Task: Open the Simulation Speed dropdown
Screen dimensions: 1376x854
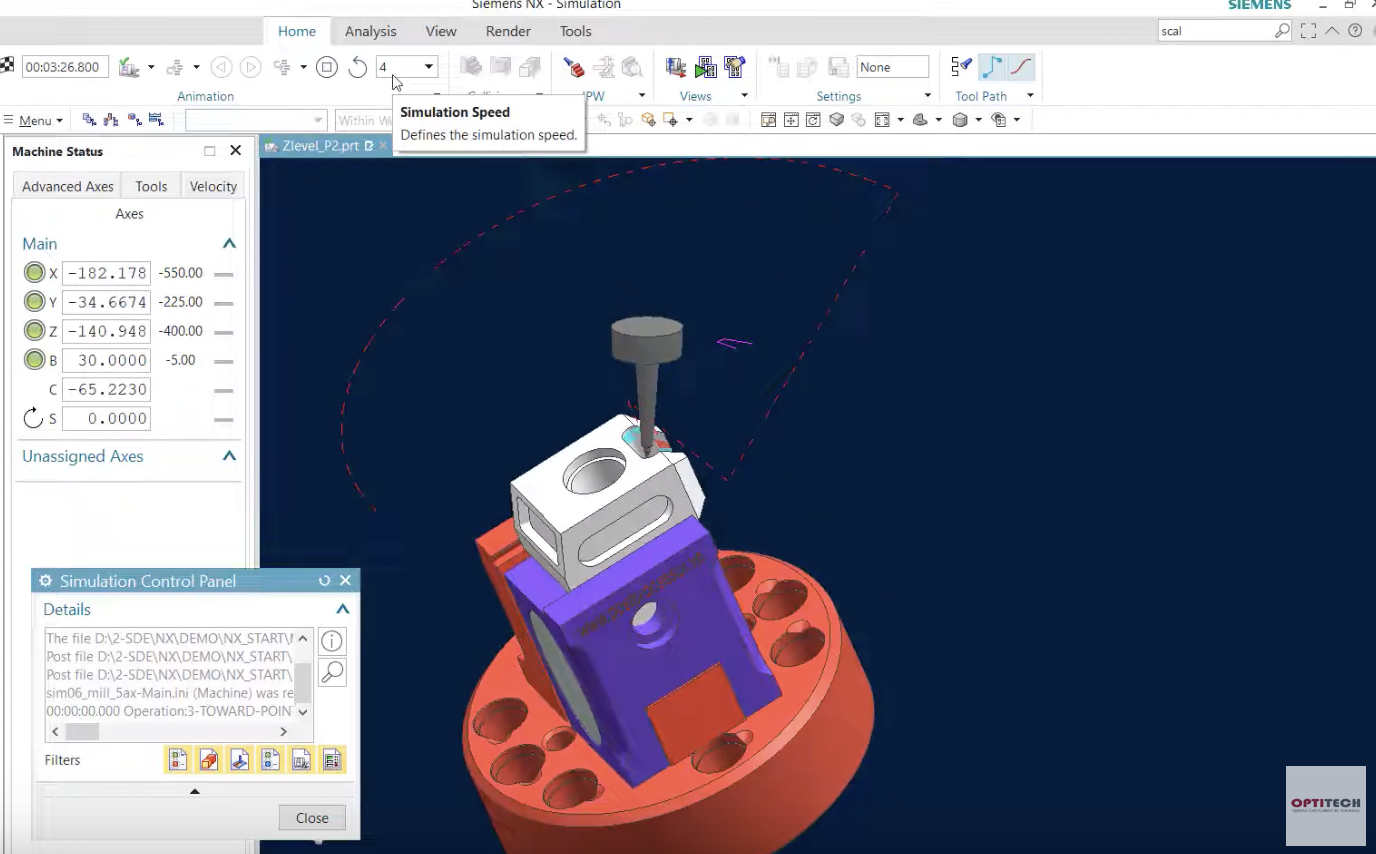Action: pos(429,67)
